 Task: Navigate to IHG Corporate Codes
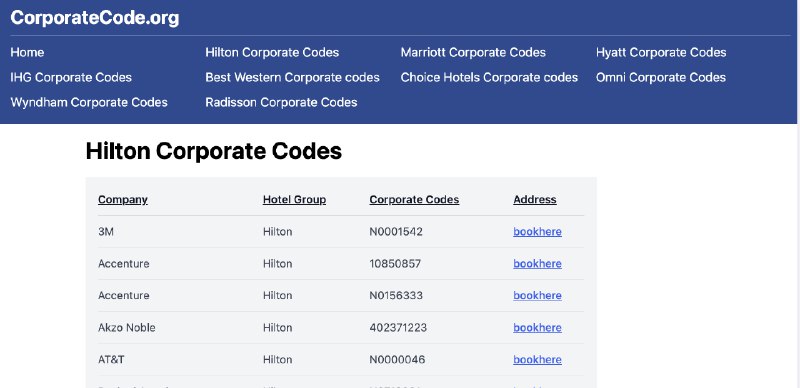click(71, 78)
